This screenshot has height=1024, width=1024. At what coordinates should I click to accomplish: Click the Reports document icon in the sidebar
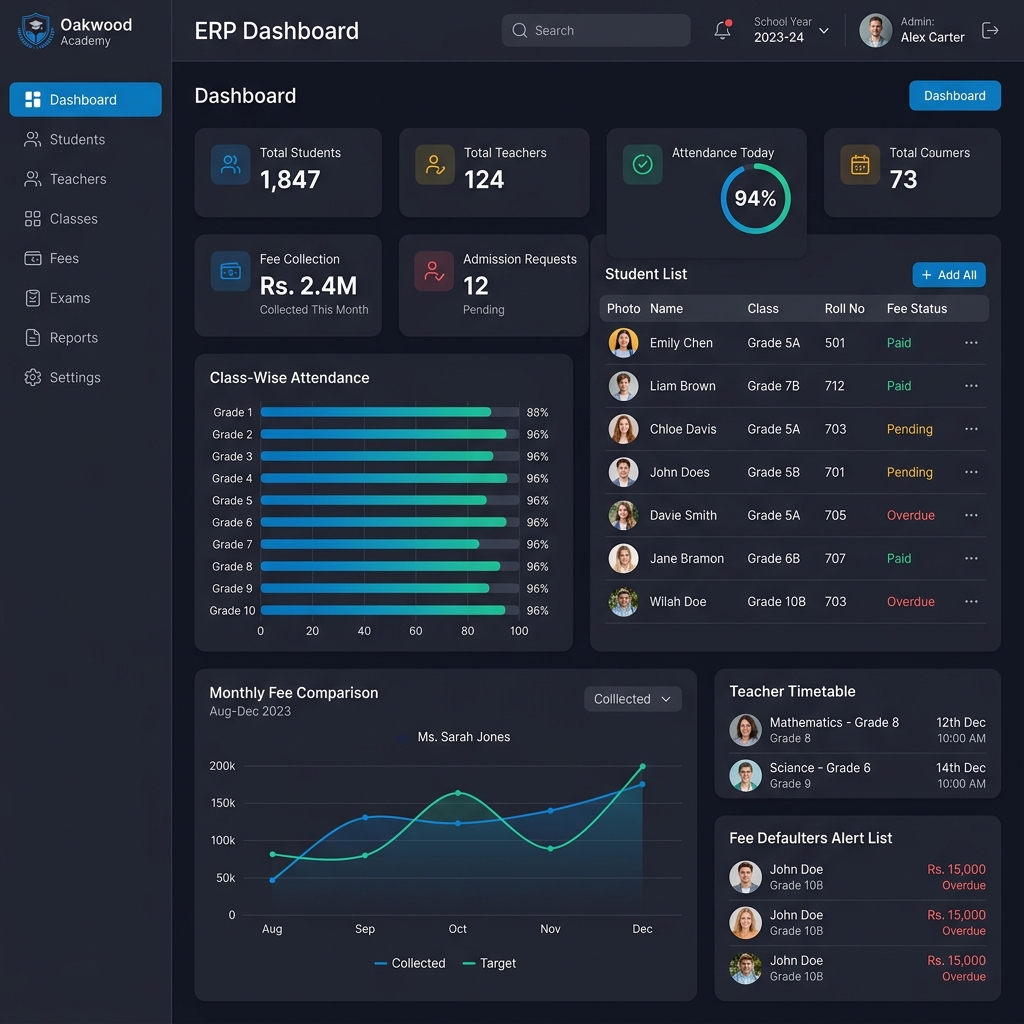33,338
